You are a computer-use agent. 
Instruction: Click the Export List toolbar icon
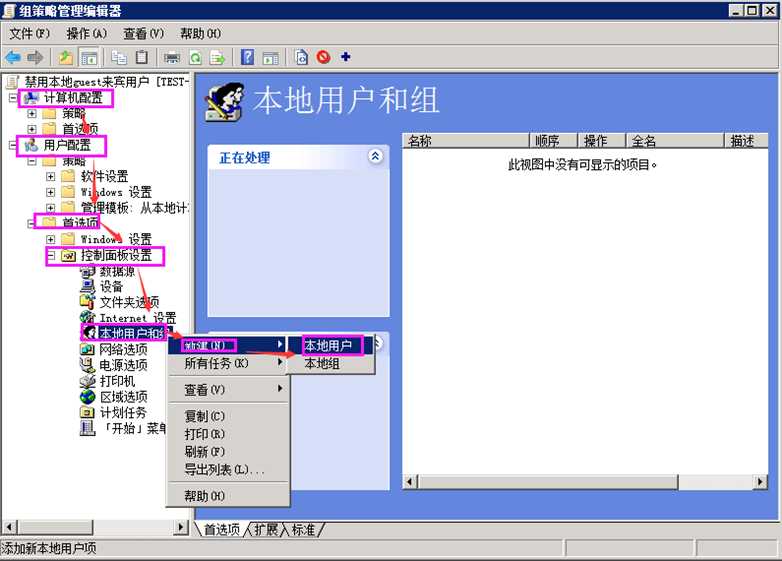coord(217,58)
